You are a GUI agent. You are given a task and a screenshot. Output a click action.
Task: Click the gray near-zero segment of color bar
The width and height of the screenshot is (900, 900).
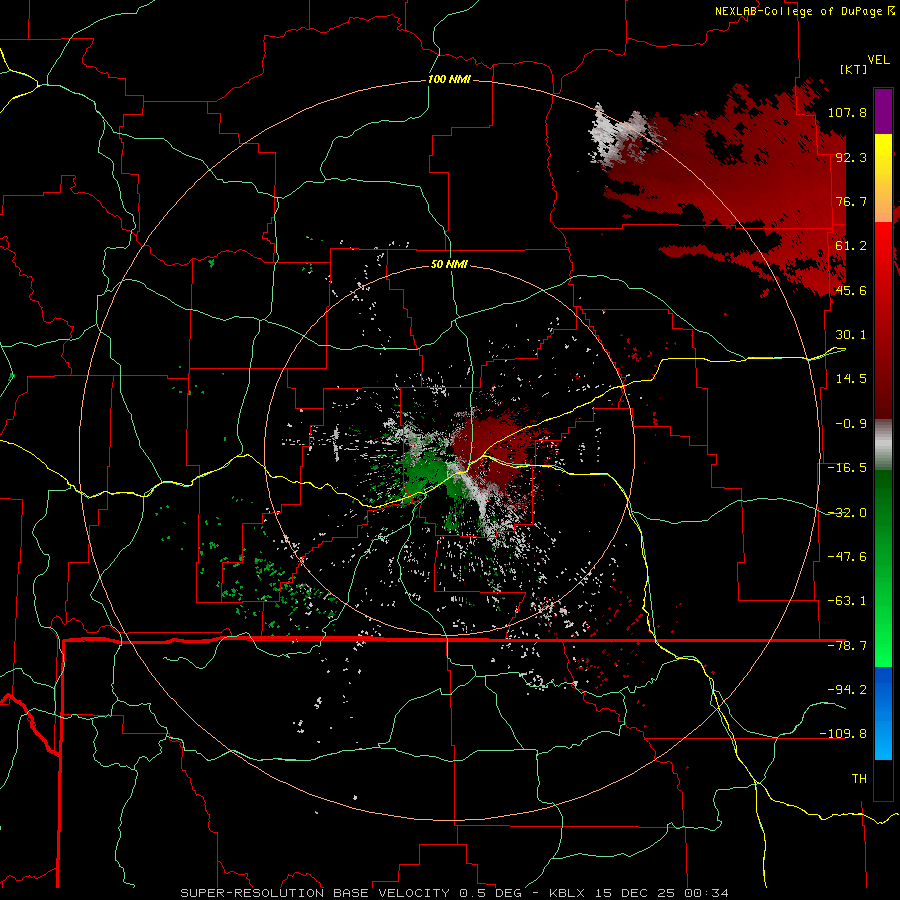click(x=883, y=445)
